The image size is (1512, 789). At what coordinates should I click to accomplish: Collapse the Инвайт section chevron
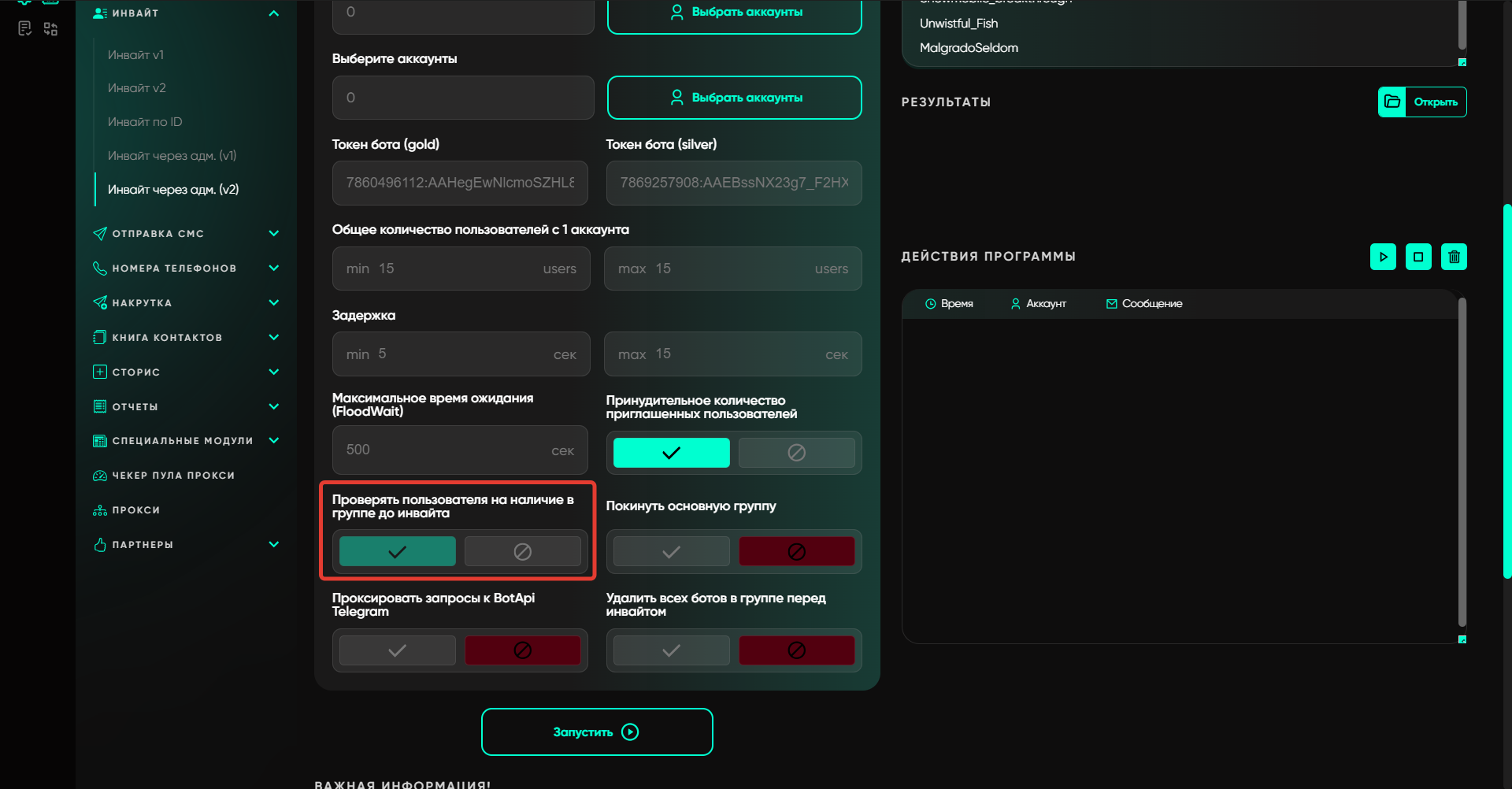[x=274, y=13]
